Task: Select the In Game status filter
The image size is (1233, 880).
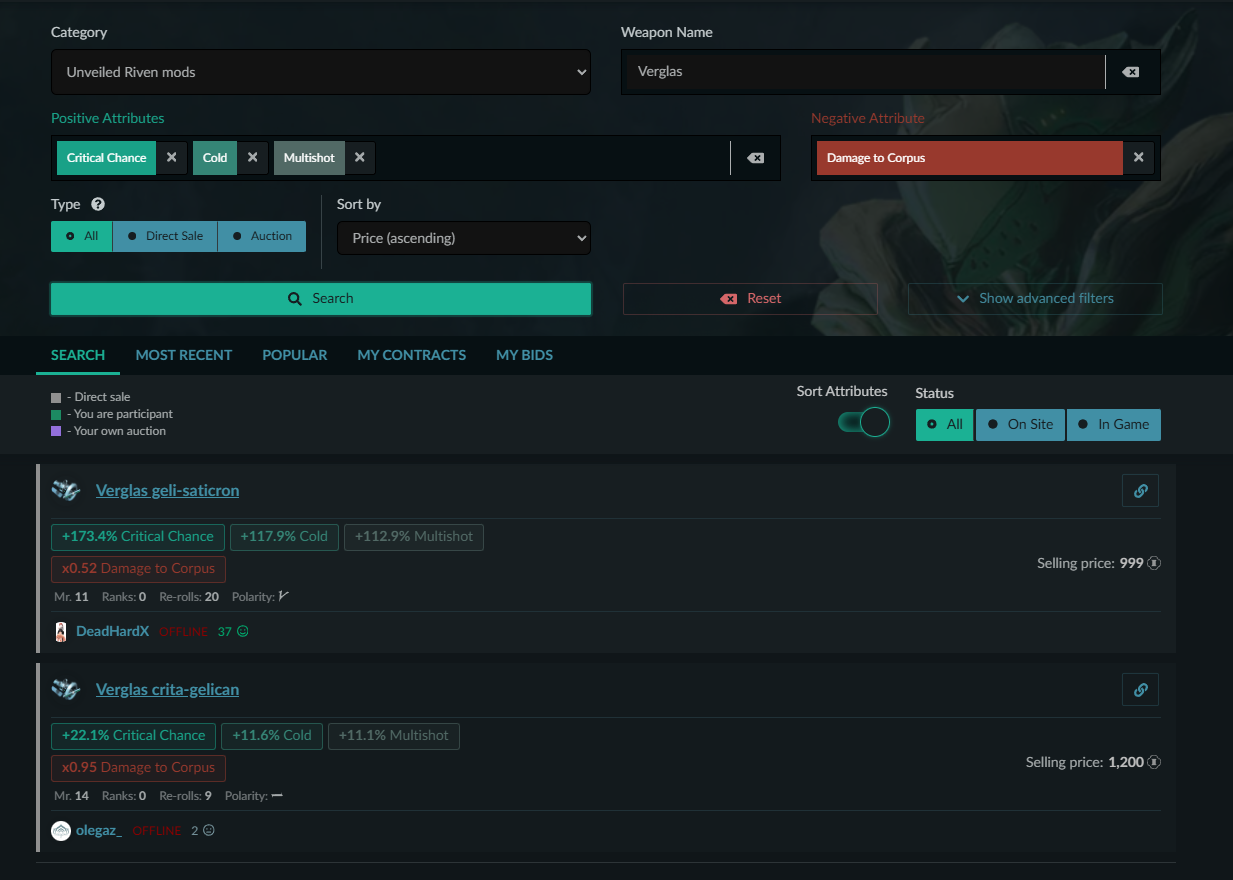Action: pos(1114,424)
